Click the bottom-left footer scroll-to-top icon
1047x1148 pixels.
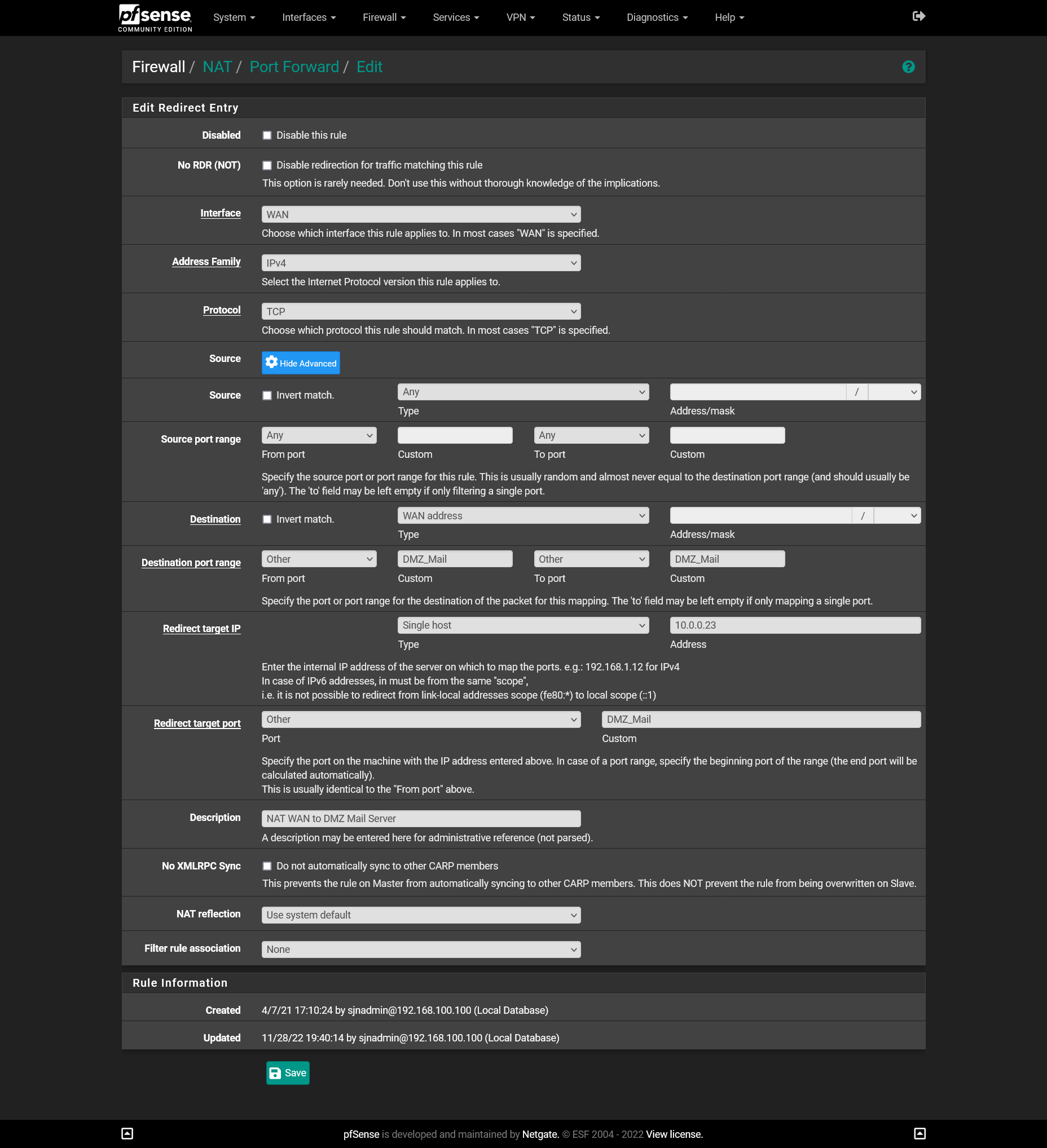point(127,1134)
